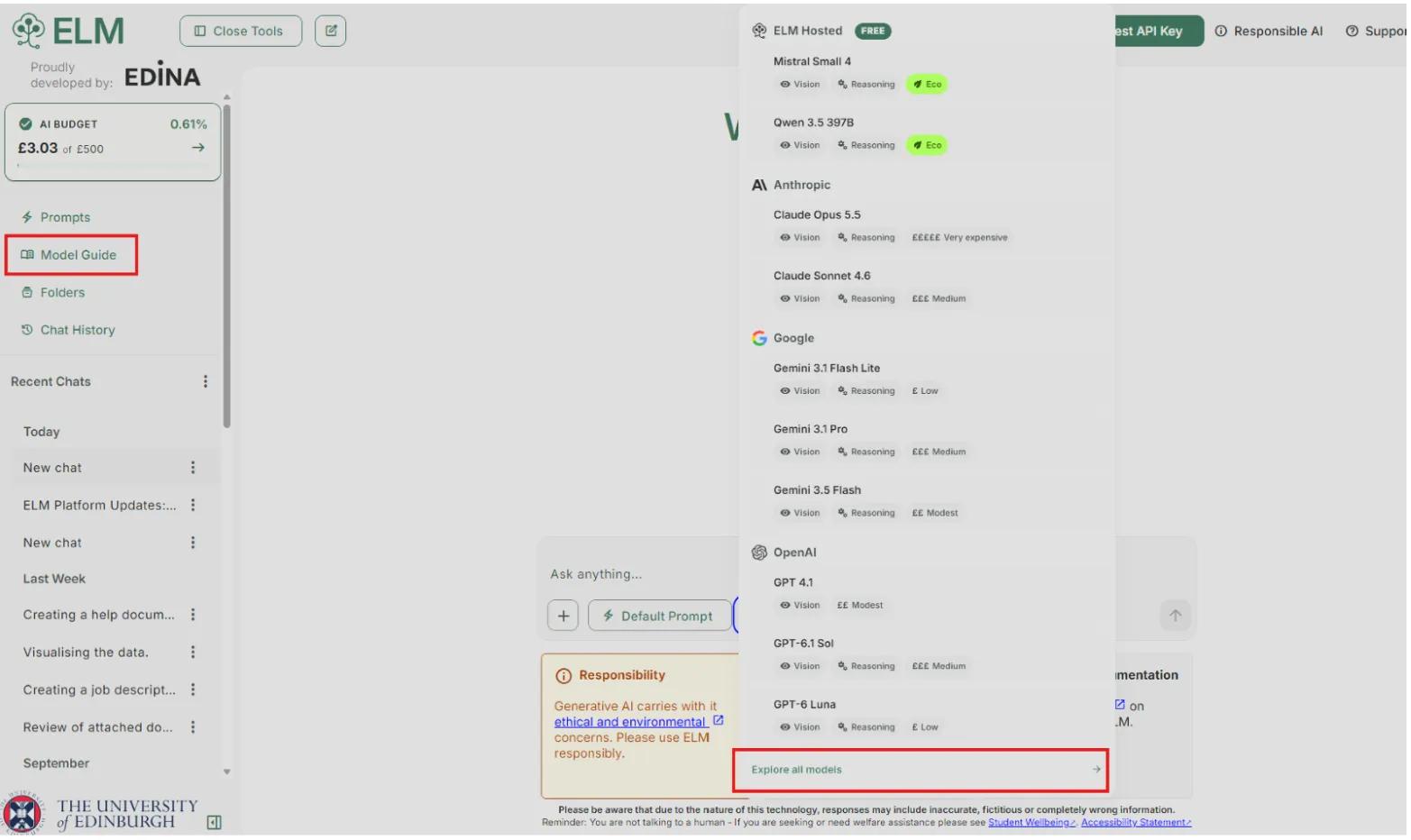Click Eco badge under Qwen 3.5 397B
Viewport: 1411px width, 840px height.
coord(927,146)
